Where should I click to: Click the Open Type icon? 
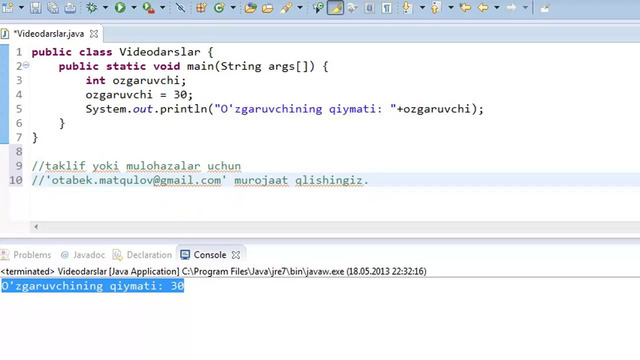[250, 7]
